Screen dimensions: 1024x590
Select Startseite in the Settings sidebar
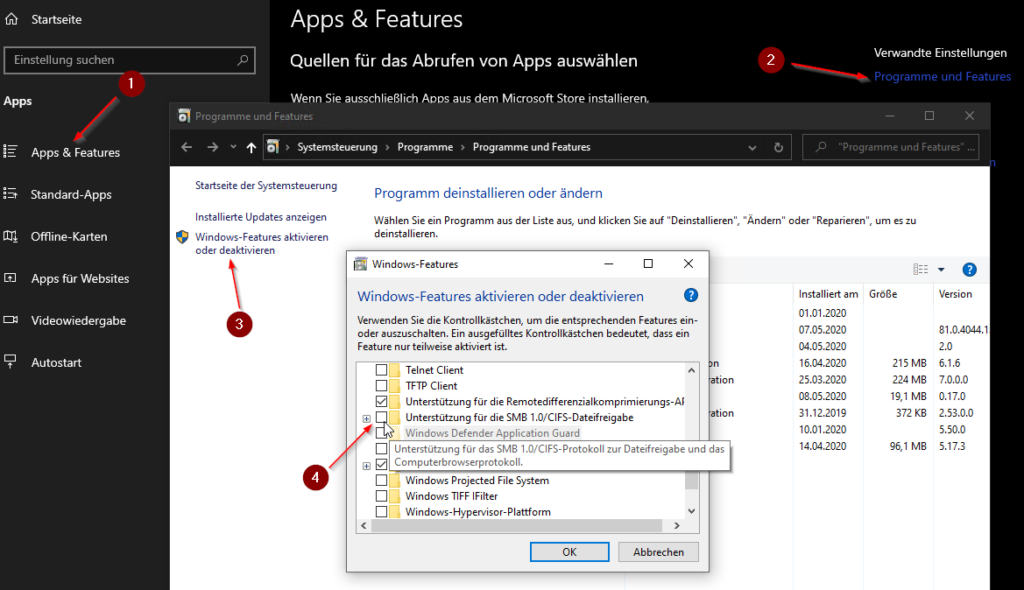click(x=56, y=18)
